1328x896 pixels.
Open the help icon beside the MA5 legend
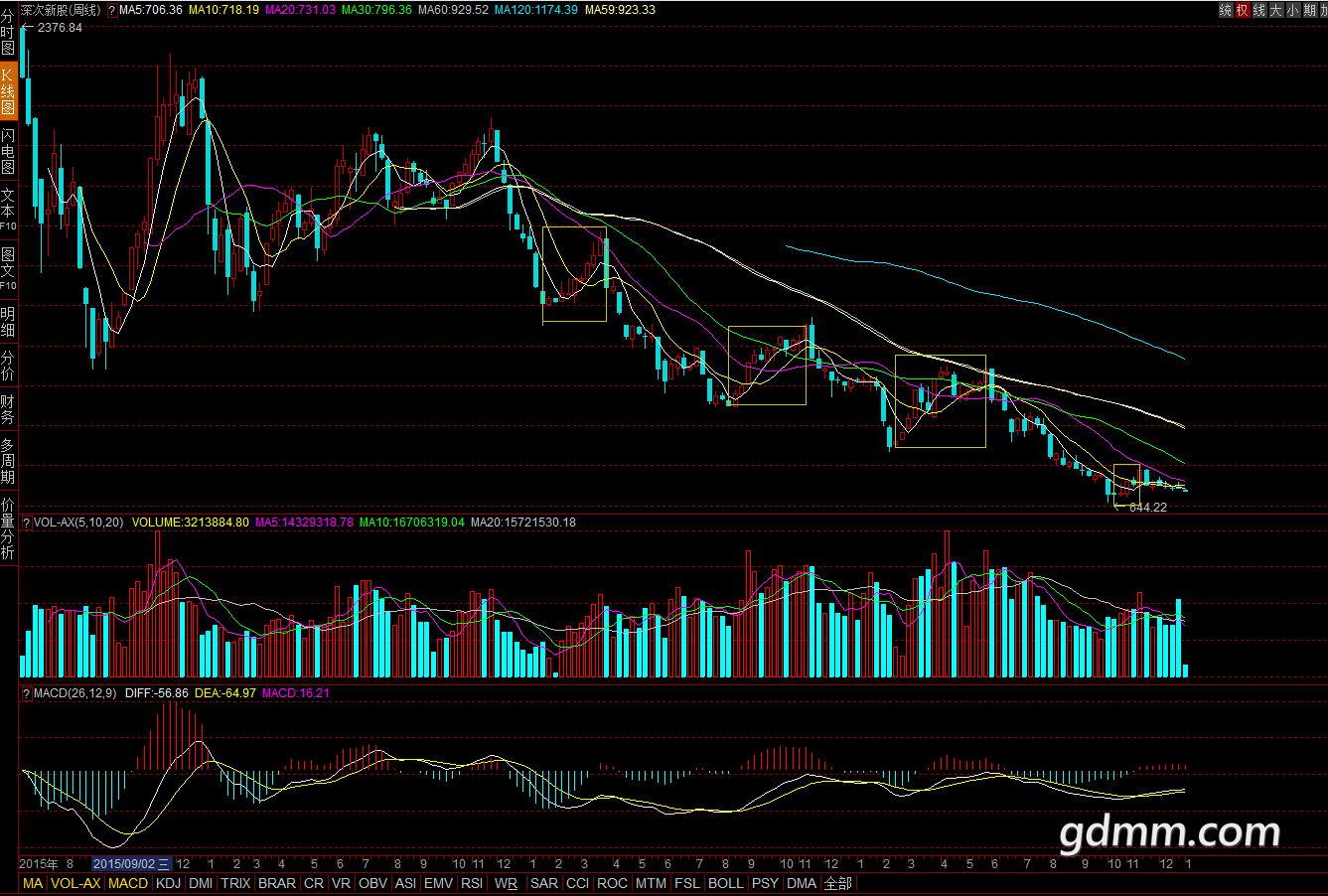coord(111,10)
